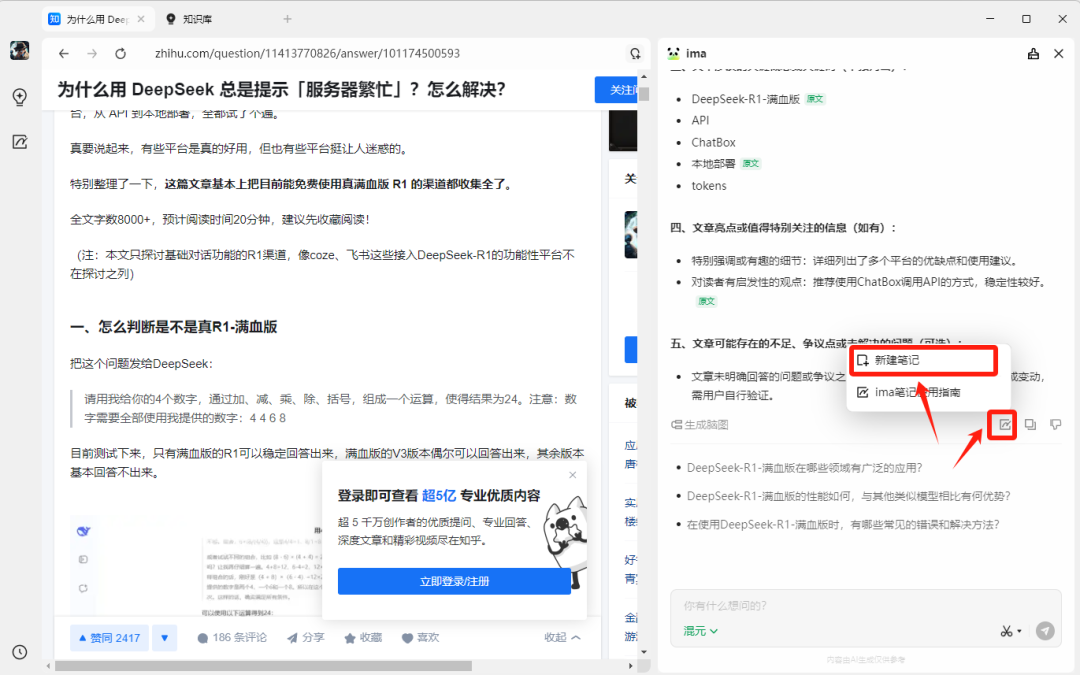Click the user avatar in the sidebar

point(19,51)
